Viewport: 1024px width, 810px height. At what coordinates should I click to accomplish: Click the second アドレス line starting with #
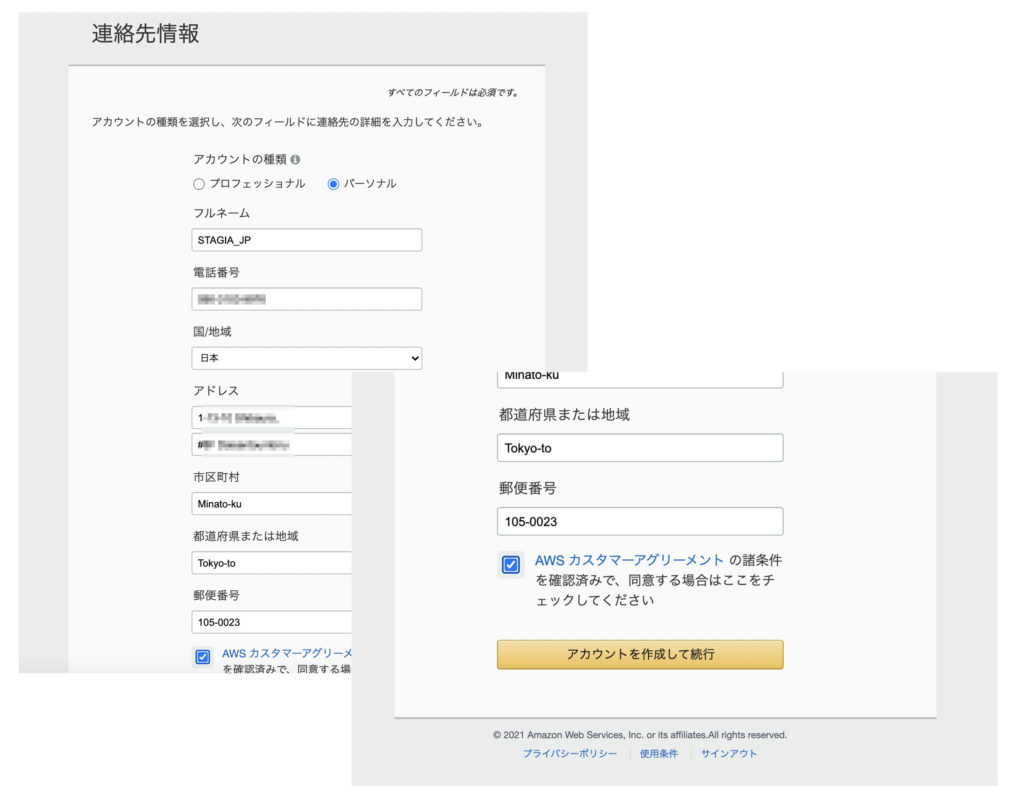(271, 444)
